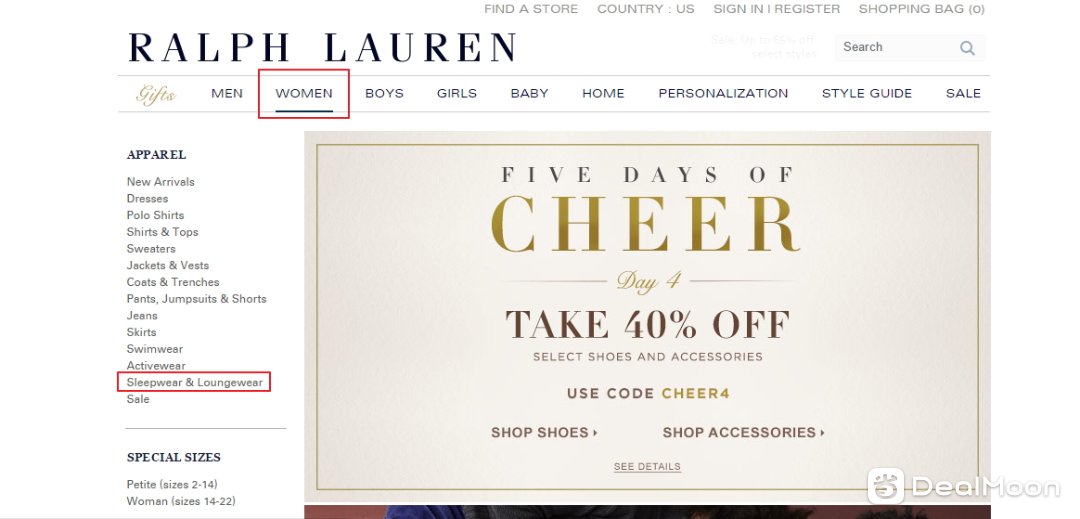Viewport: 1080px width, 519px height.
Task: Select Sleepwear & Loungewear category
Action: tap(194, 382)
